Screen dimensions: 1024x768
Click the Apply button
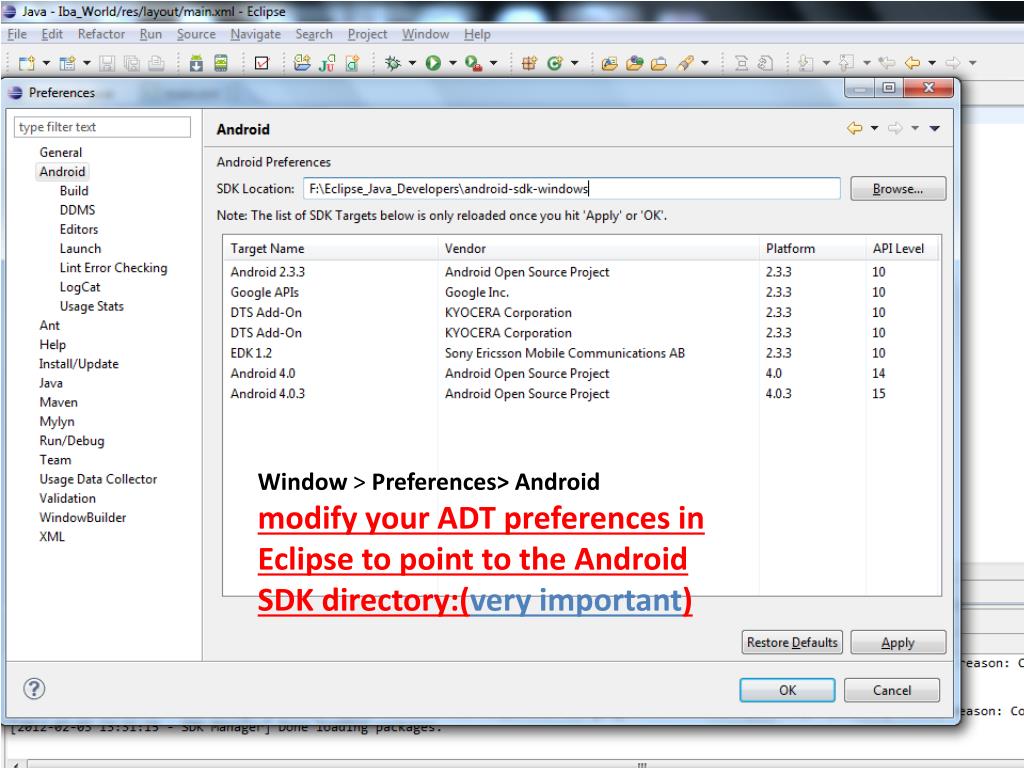[898, 642]
